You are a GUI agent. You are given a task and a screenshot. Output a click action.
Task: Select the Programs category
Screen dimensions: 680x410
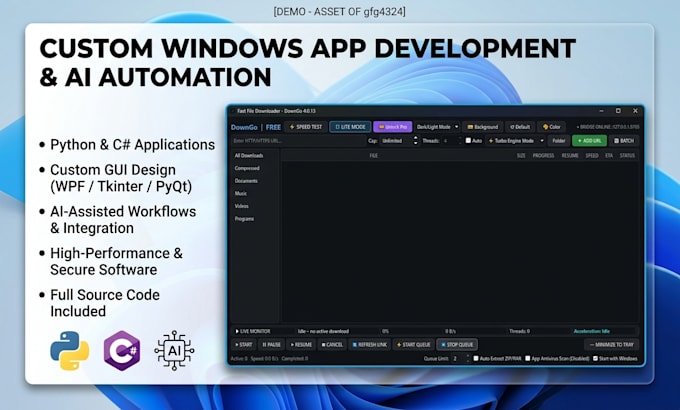[x=244, y=219]
